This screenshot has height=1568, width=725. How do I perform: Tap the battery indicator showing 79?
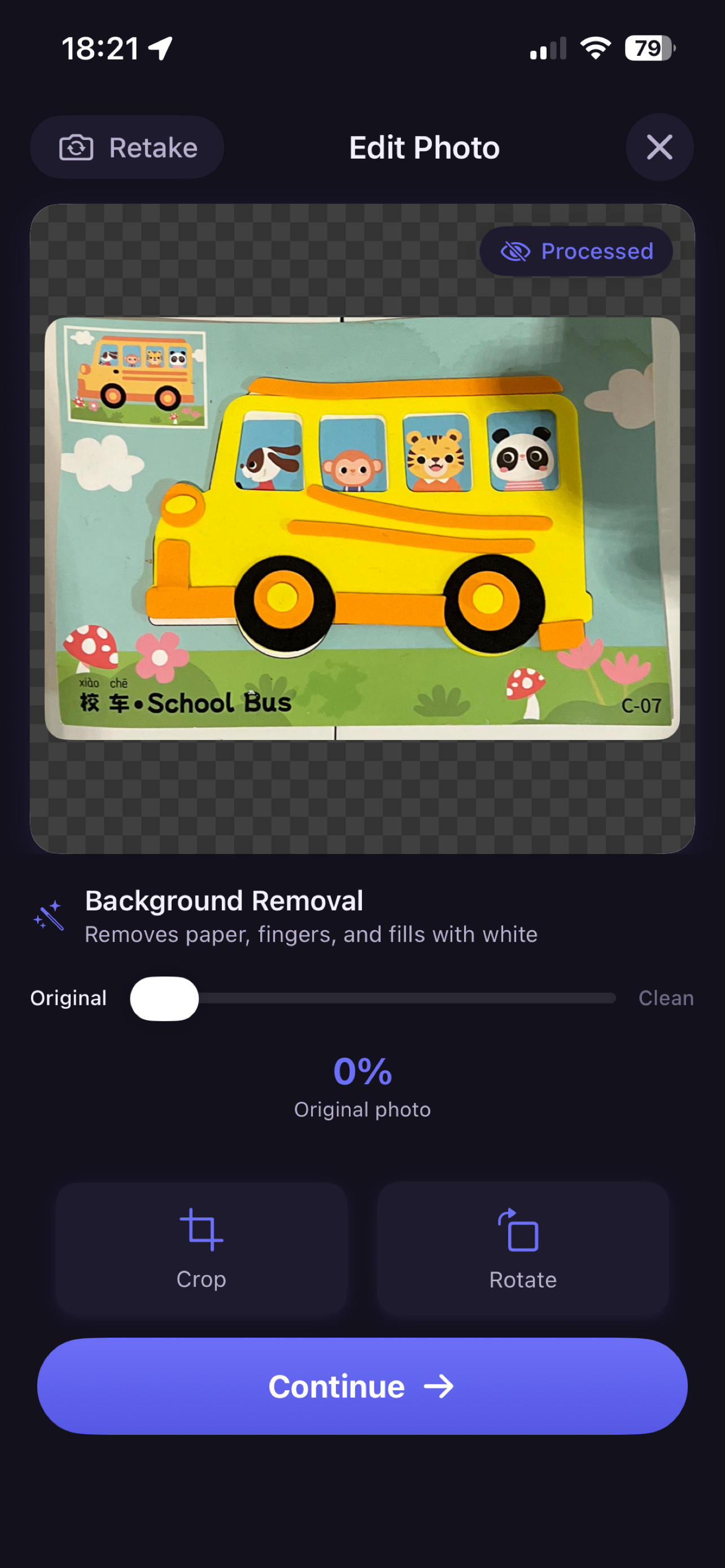[x=649, y=48]
